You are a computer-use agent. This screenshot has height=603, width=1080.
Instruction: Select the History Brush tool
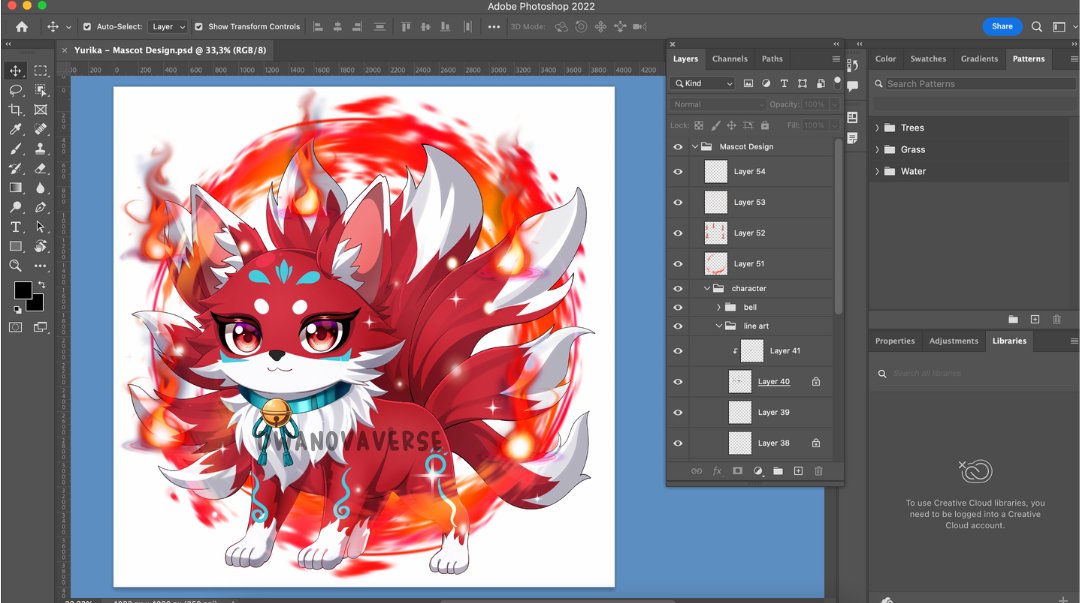(x=15, y=168)
